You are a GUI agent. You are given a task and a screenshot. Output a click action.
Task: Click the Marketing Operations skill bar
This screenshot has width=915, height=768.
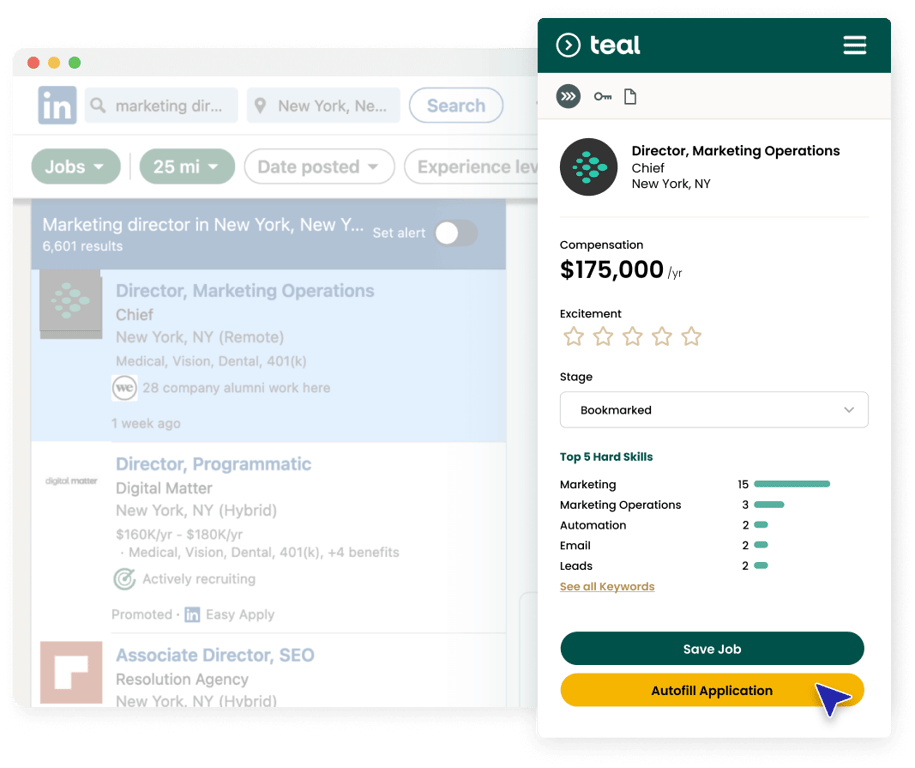click(769, 504)
